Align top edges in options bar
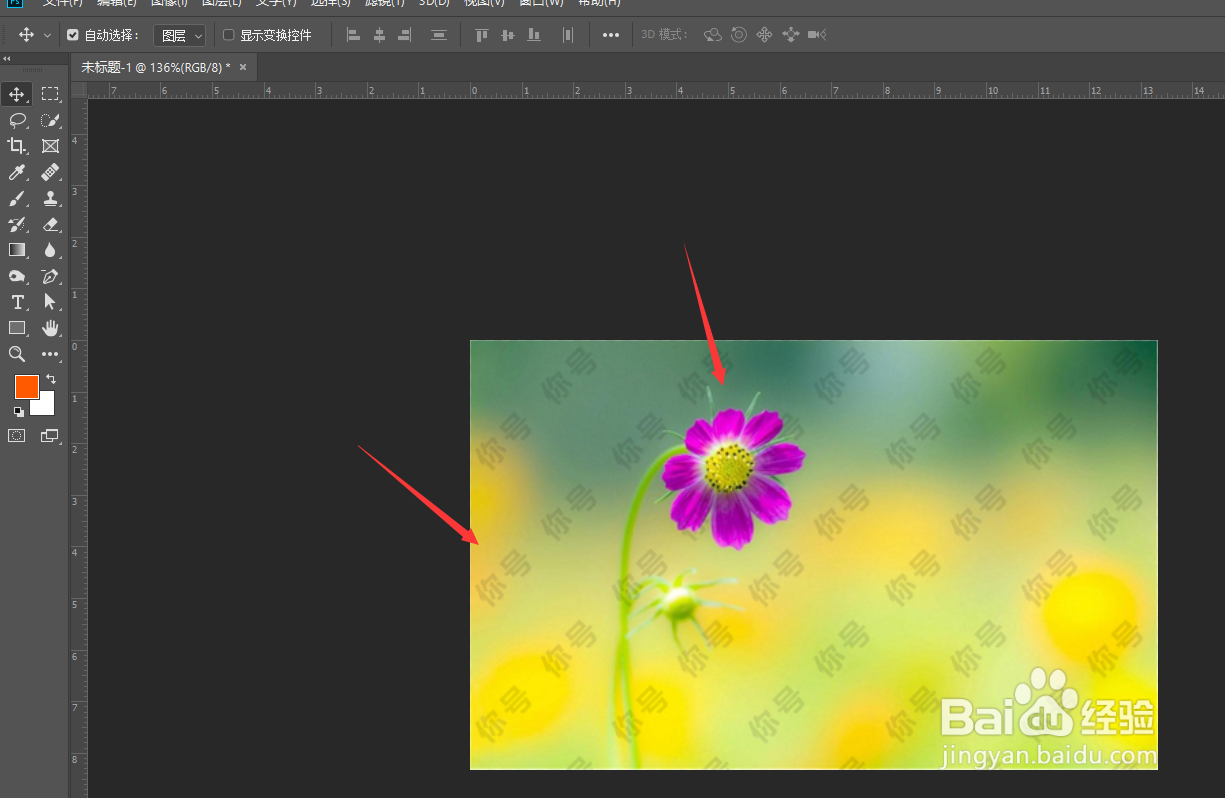Screen dimensions: 1225x798 click(x=481, y=35)
